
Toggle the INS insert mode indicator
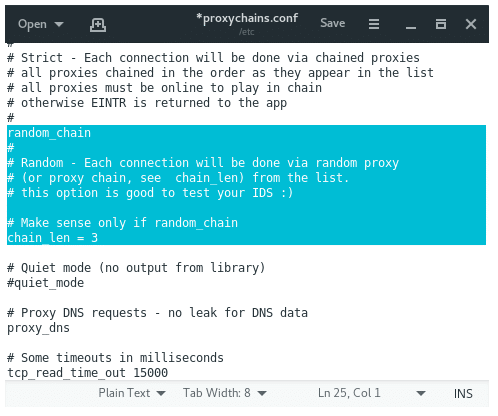tap(463, 394)
